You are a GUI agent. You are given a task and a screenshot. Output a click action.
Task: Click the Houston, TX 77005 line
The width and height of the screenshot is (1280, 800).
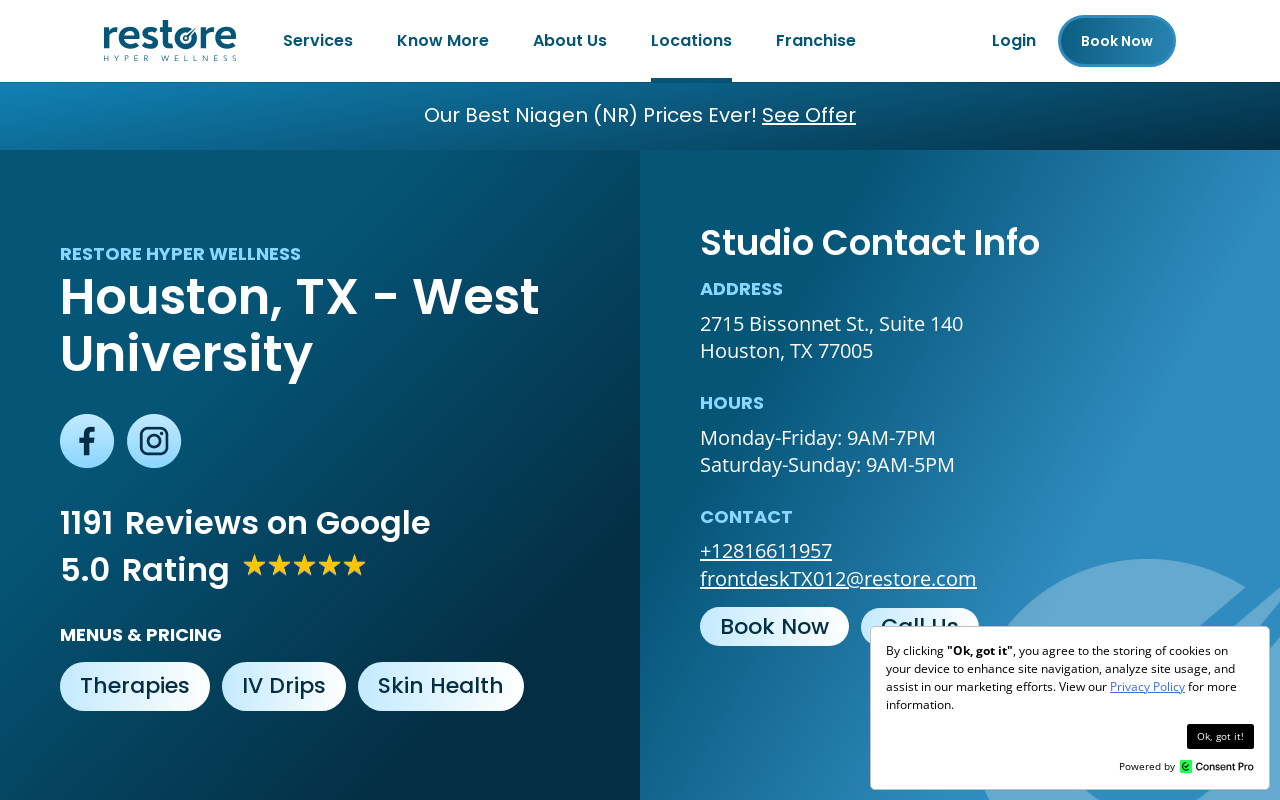pyautogui.click(x=786, y=351)
